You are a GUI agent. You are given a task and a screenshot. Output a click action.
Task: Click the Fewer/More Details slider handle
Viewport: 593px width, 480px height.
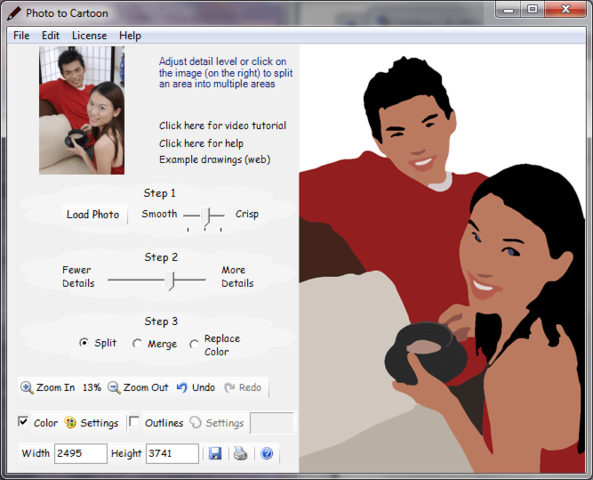(x=171, y=281)
